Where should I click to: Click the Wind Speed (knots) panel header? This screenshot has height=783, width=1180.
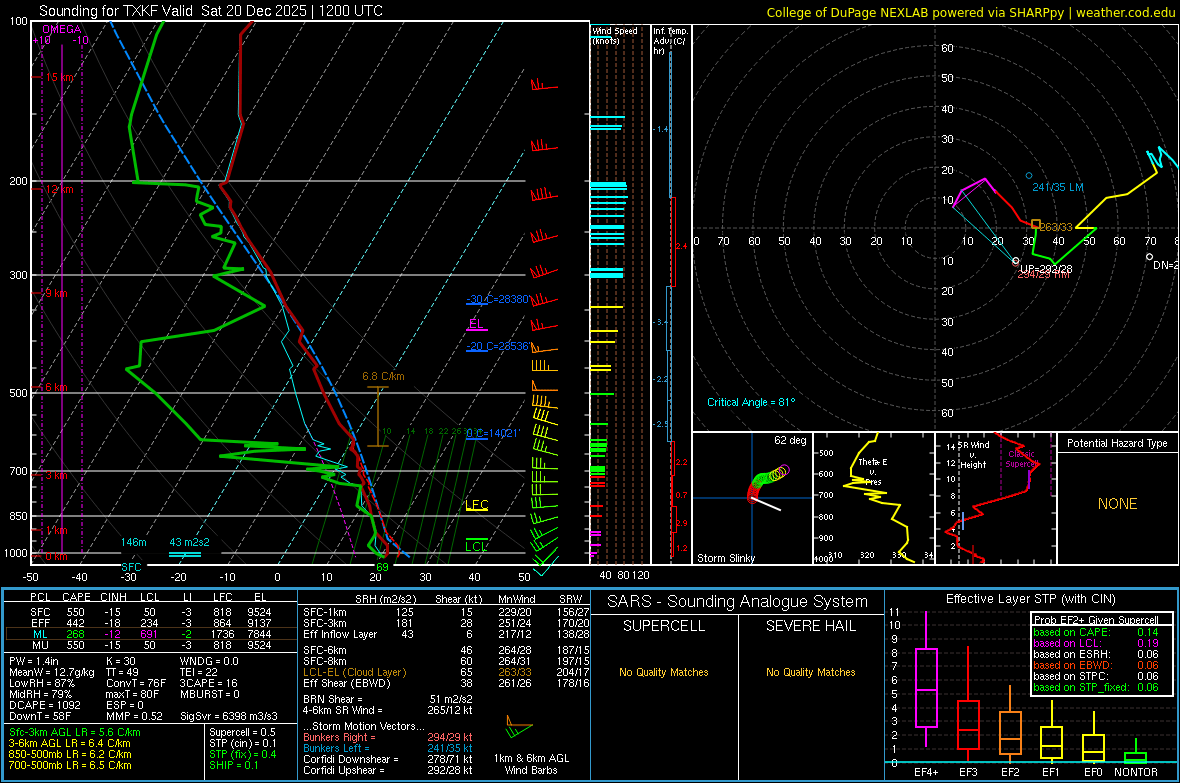point(614,35)
